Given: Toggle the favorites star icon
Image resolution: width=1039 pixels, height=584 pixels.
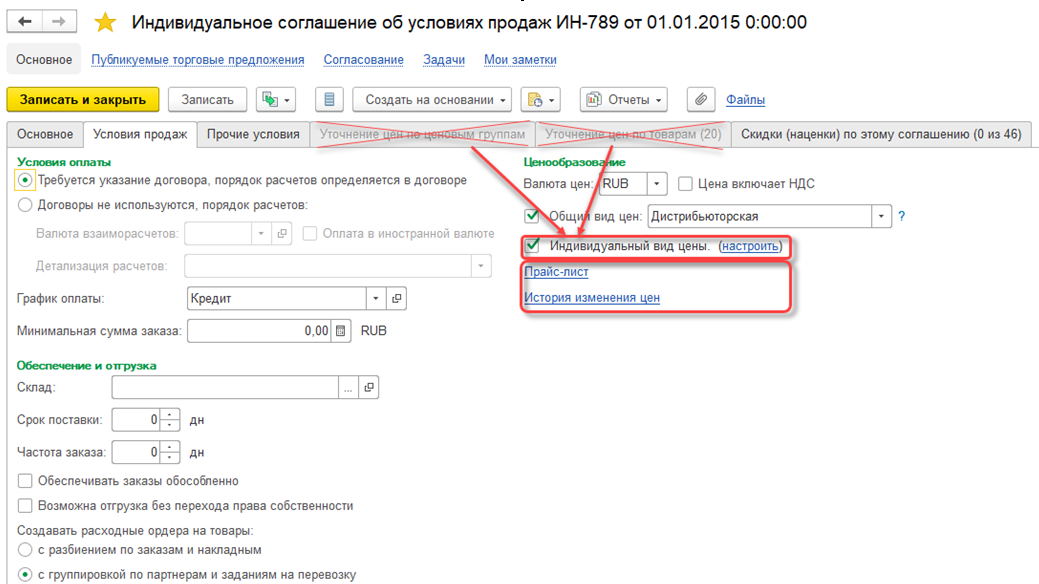Looking at the screenshot, I should [103, 22].
